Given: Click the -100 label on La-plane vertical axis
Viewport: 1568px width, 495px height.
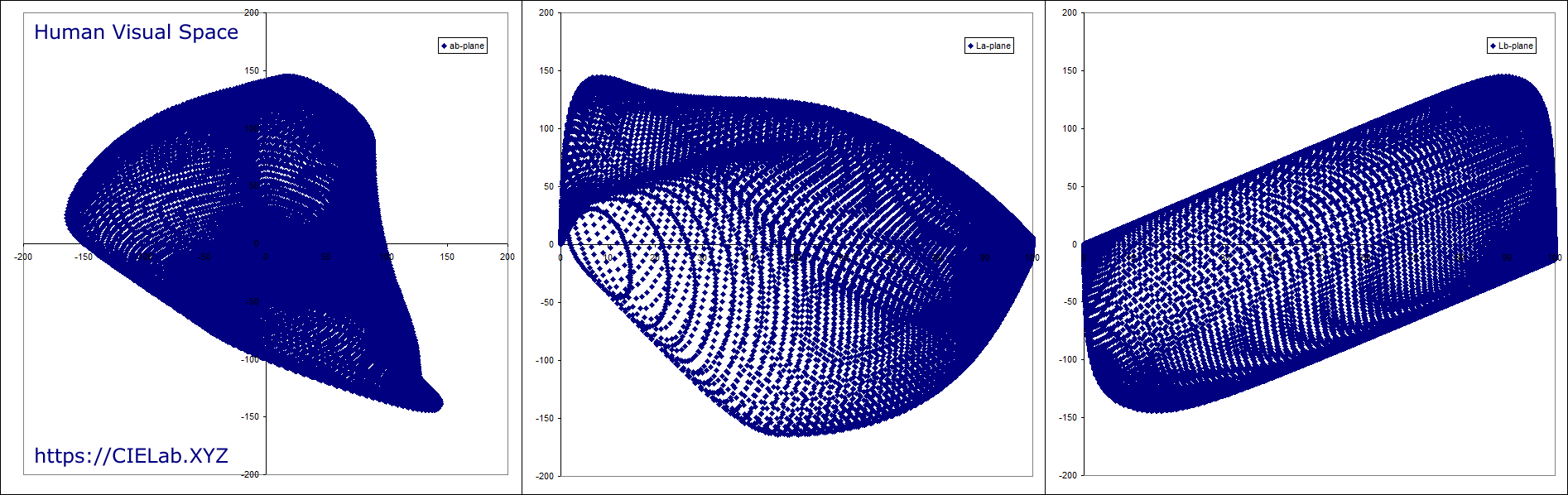Looking at the screenshot, I should pos(545,360).
